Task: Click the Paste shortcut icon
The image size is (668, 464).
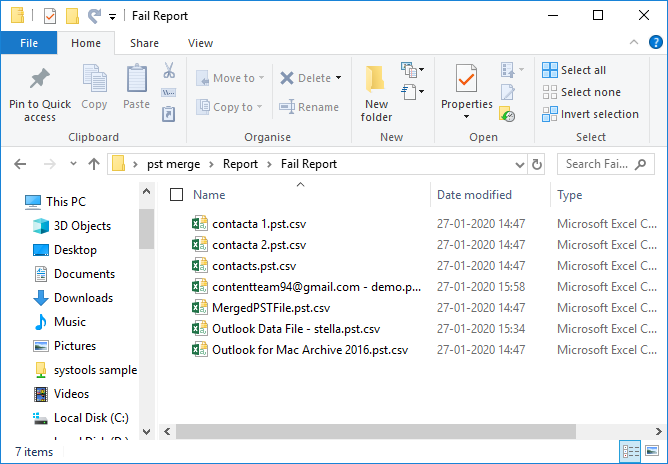Action: [x=169, y=114]
